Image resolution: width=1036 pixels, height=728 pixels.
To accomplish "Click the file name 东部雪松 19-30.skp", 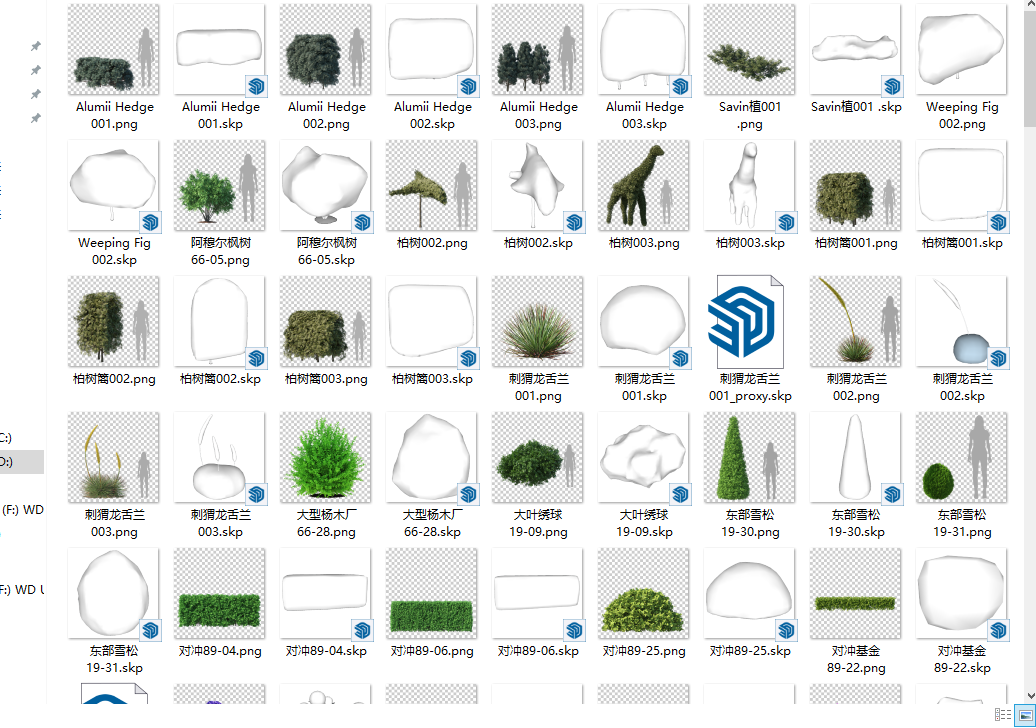I will coord(856,523).
